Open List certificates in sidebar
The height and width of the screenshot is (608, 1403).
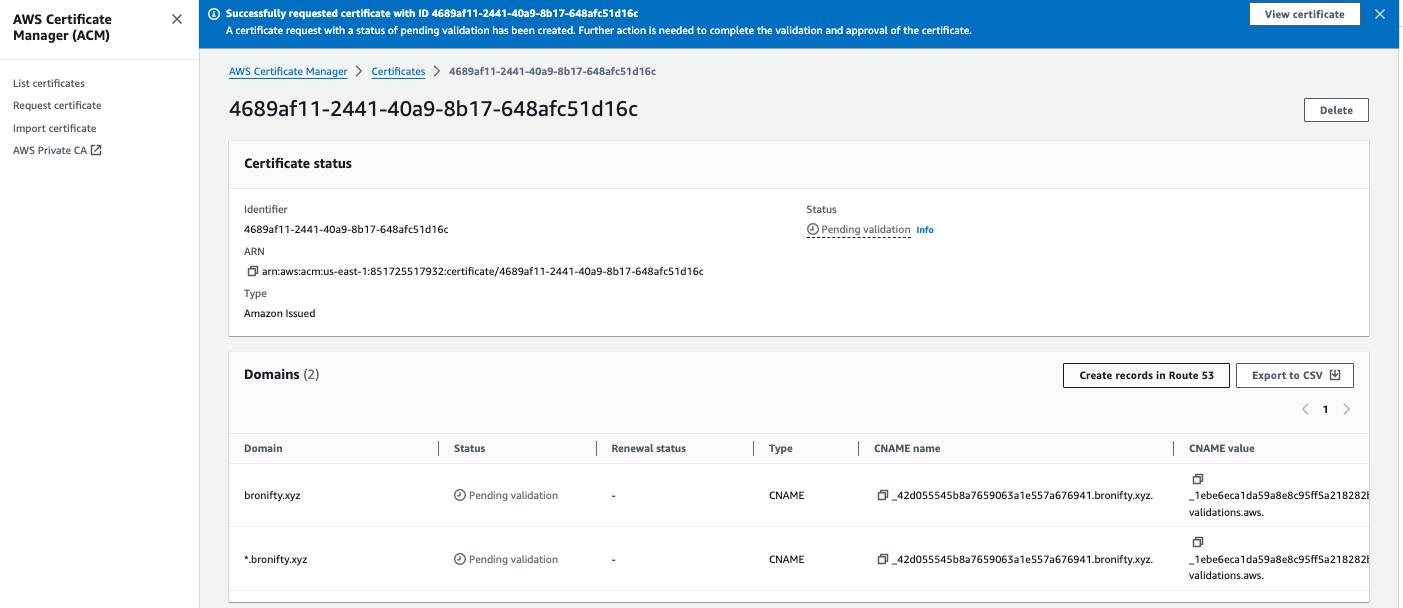point(49,84)
